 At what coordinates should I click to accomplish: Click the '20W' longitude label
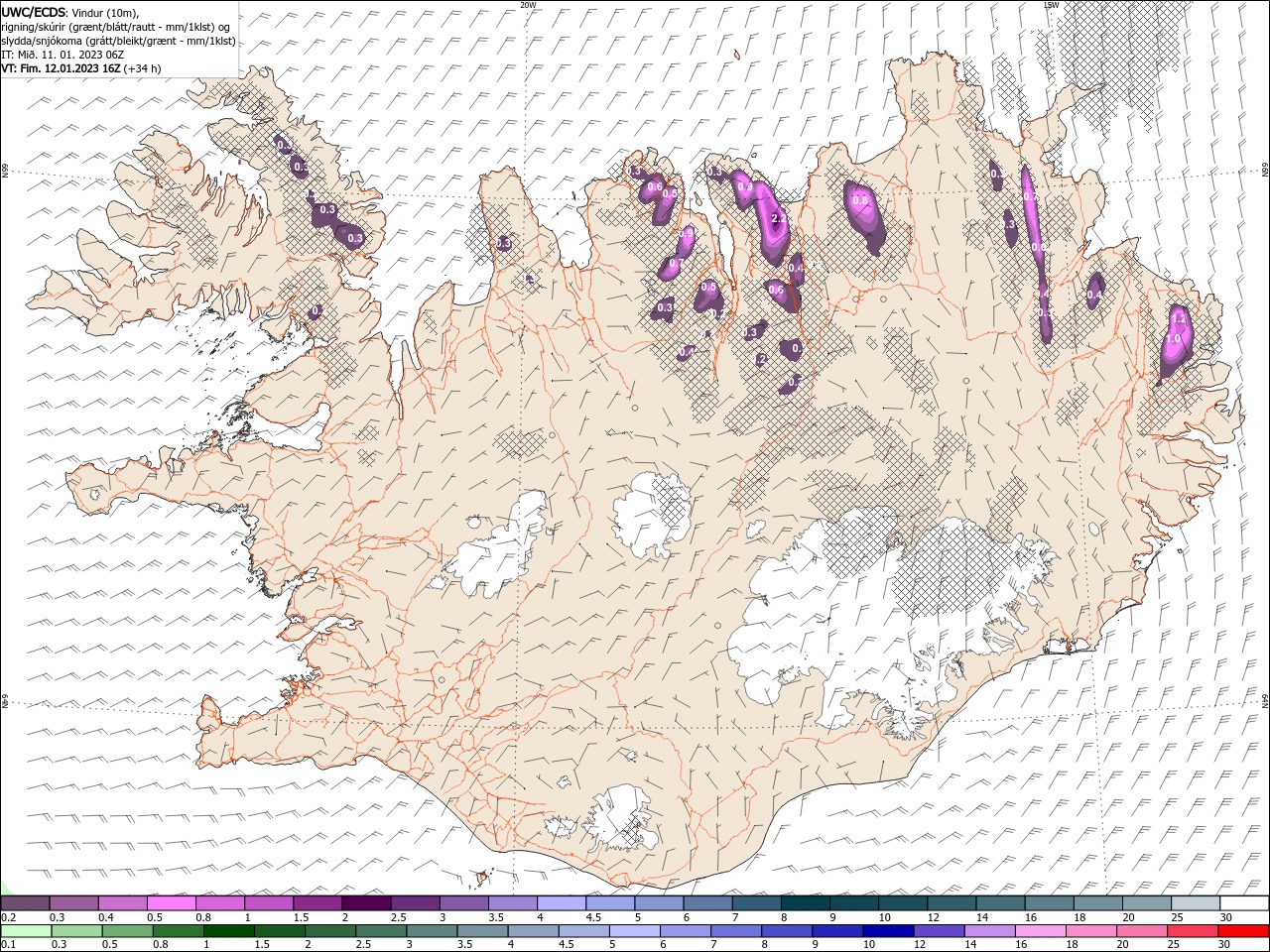click(x=528, y=5)
